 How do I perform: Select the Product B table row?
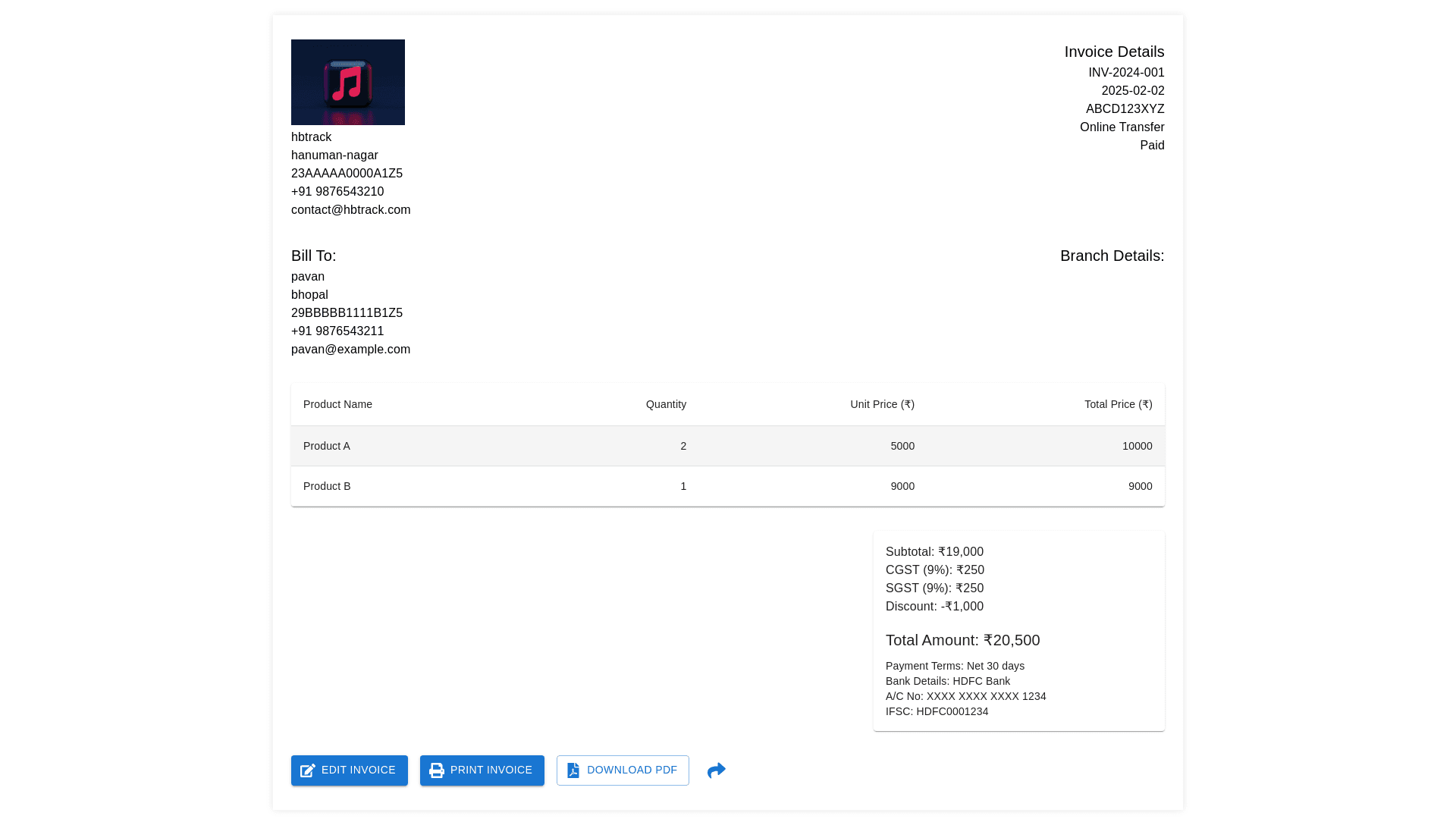(727, 486)
